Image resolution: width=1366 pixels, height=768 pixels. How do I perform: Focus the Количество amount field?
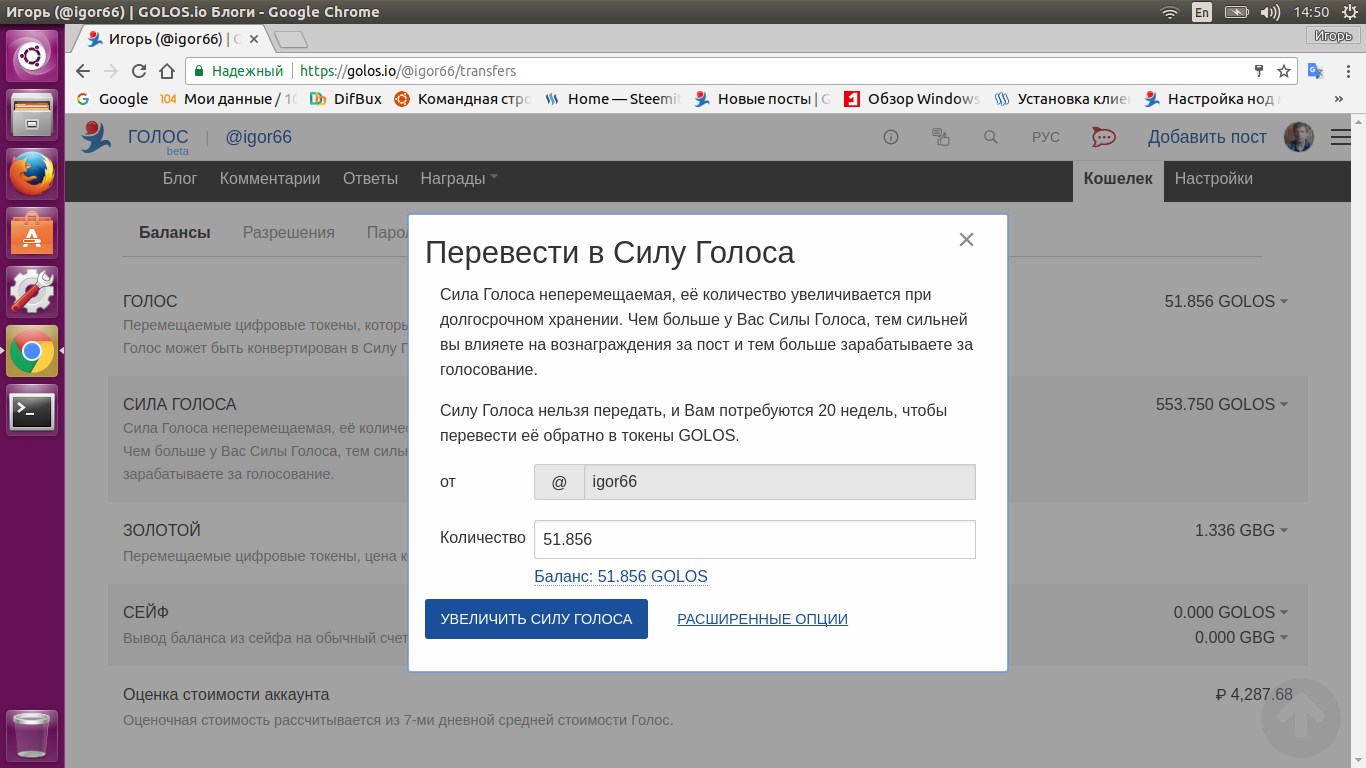(755, 539)
